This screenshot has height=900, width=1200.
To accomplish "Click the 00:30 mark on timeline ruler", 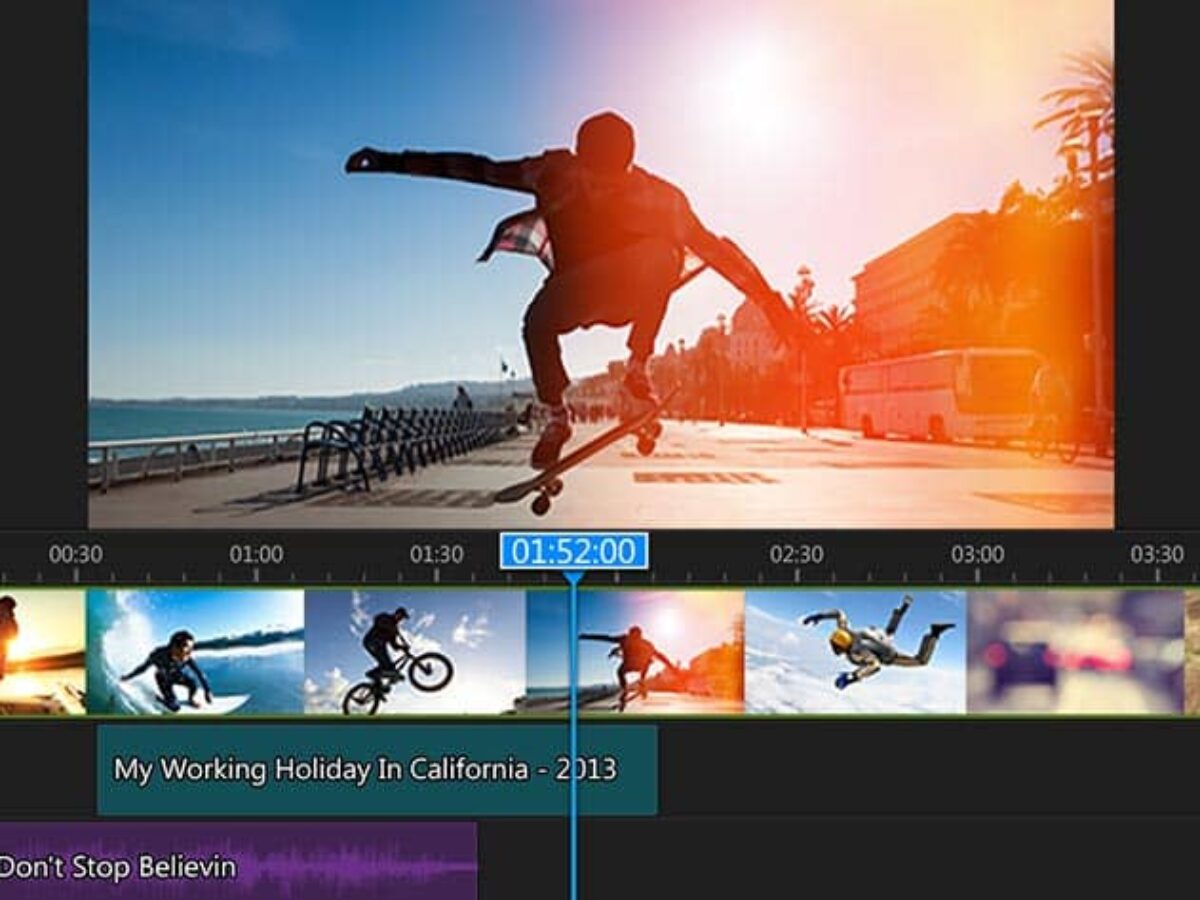I will click(76, 554).
